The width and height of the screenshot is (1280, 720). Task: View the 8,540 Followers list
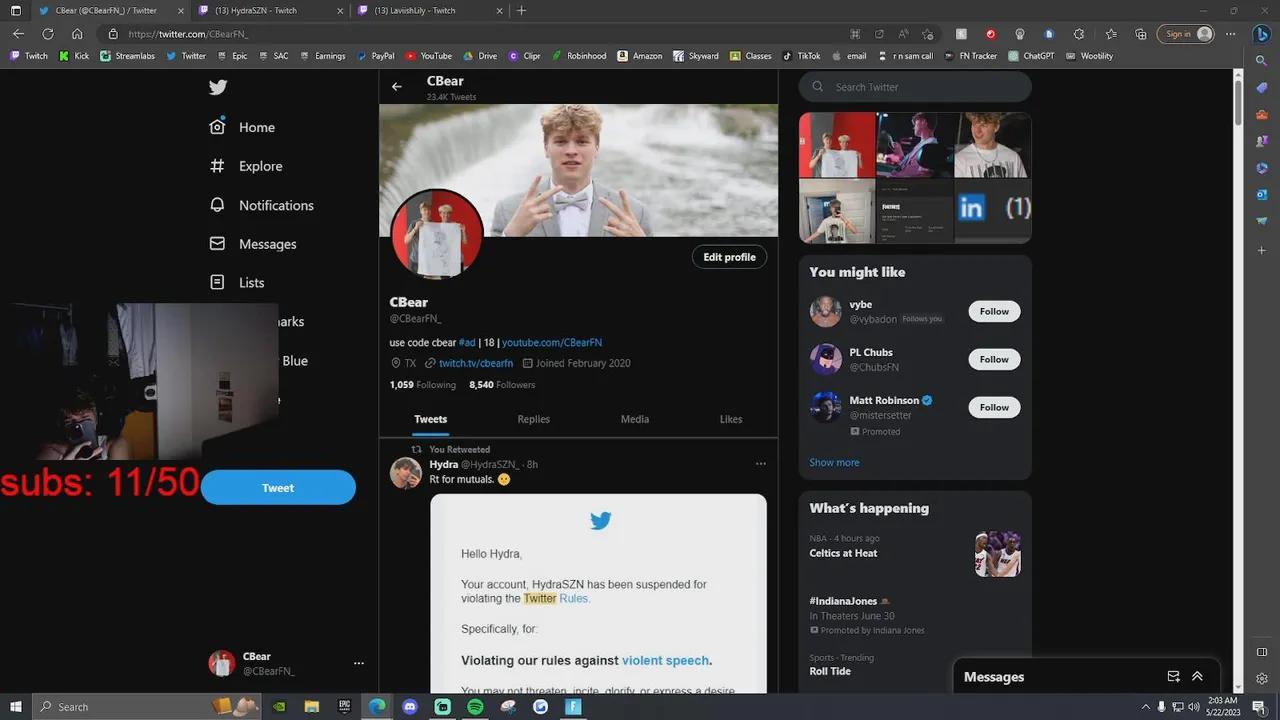(502, 385)
